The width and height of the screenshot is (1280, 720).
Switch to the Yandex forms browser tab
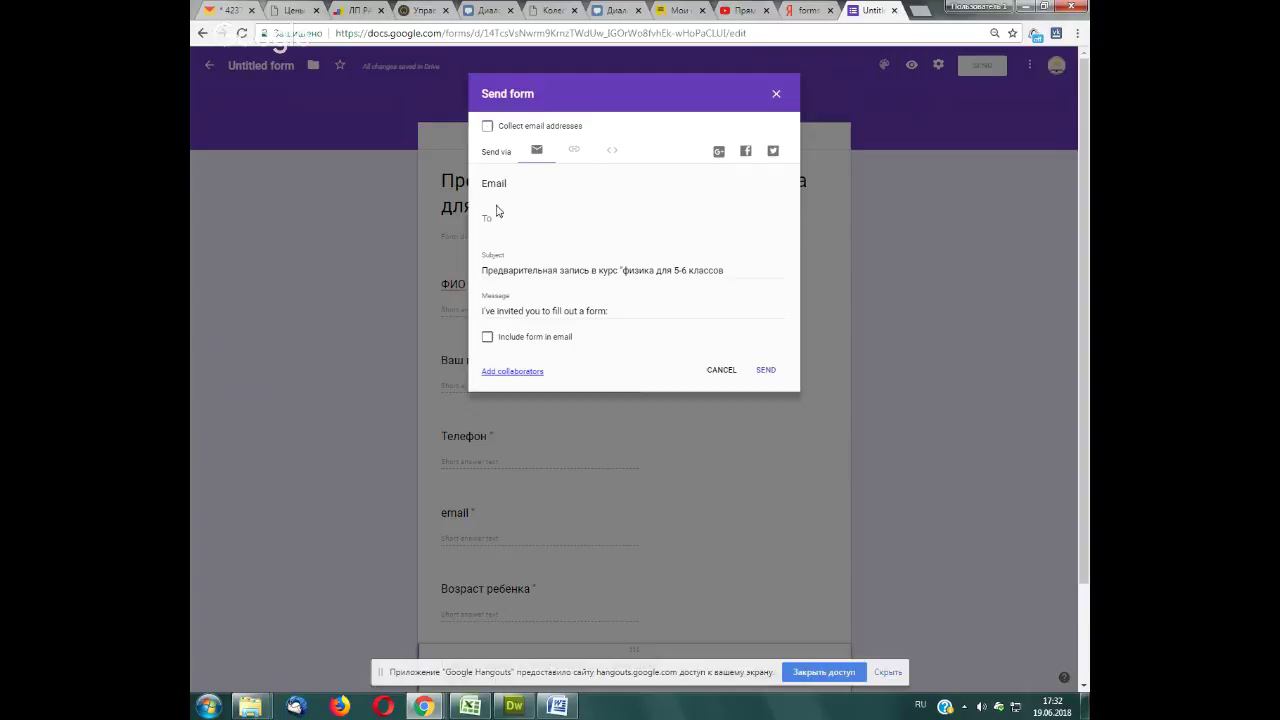click(x=807, y=10)
